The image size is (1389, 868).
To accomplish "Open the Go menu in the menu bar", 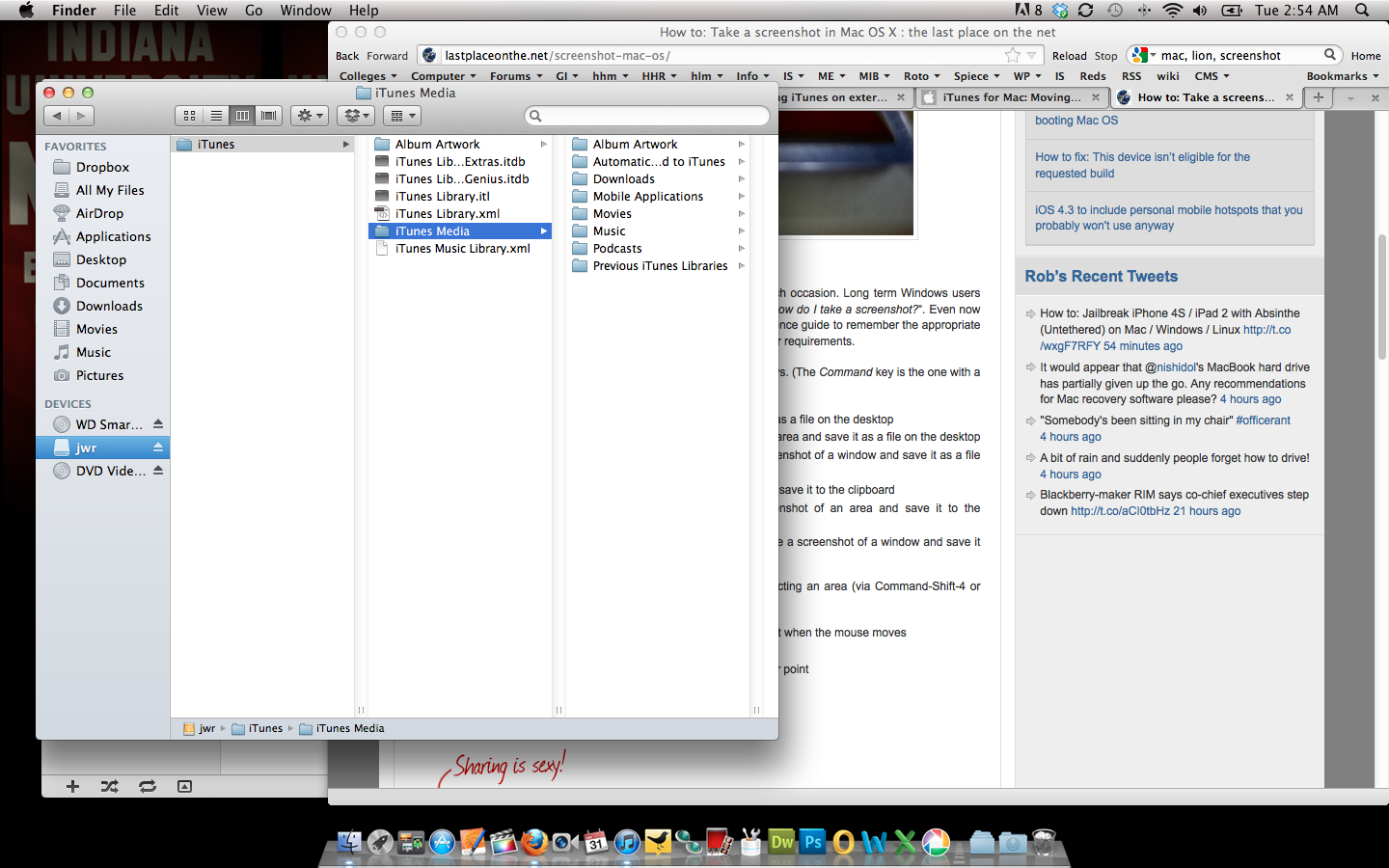I will click(x=254, y=10).
